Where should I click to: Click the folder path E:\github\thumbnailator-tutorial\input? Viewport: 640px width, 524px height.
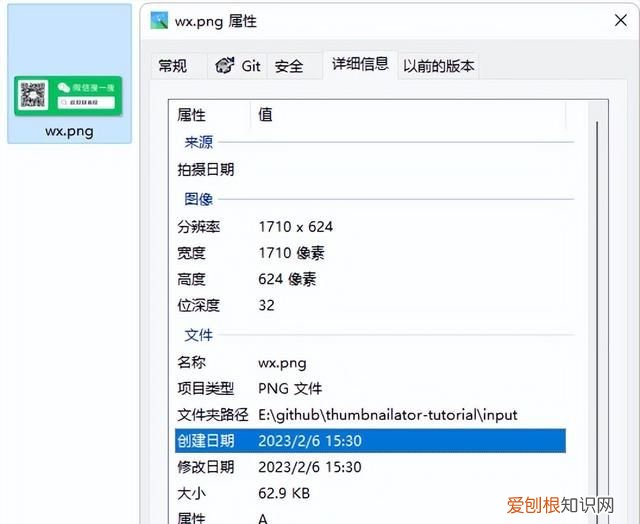pos(388,415)
